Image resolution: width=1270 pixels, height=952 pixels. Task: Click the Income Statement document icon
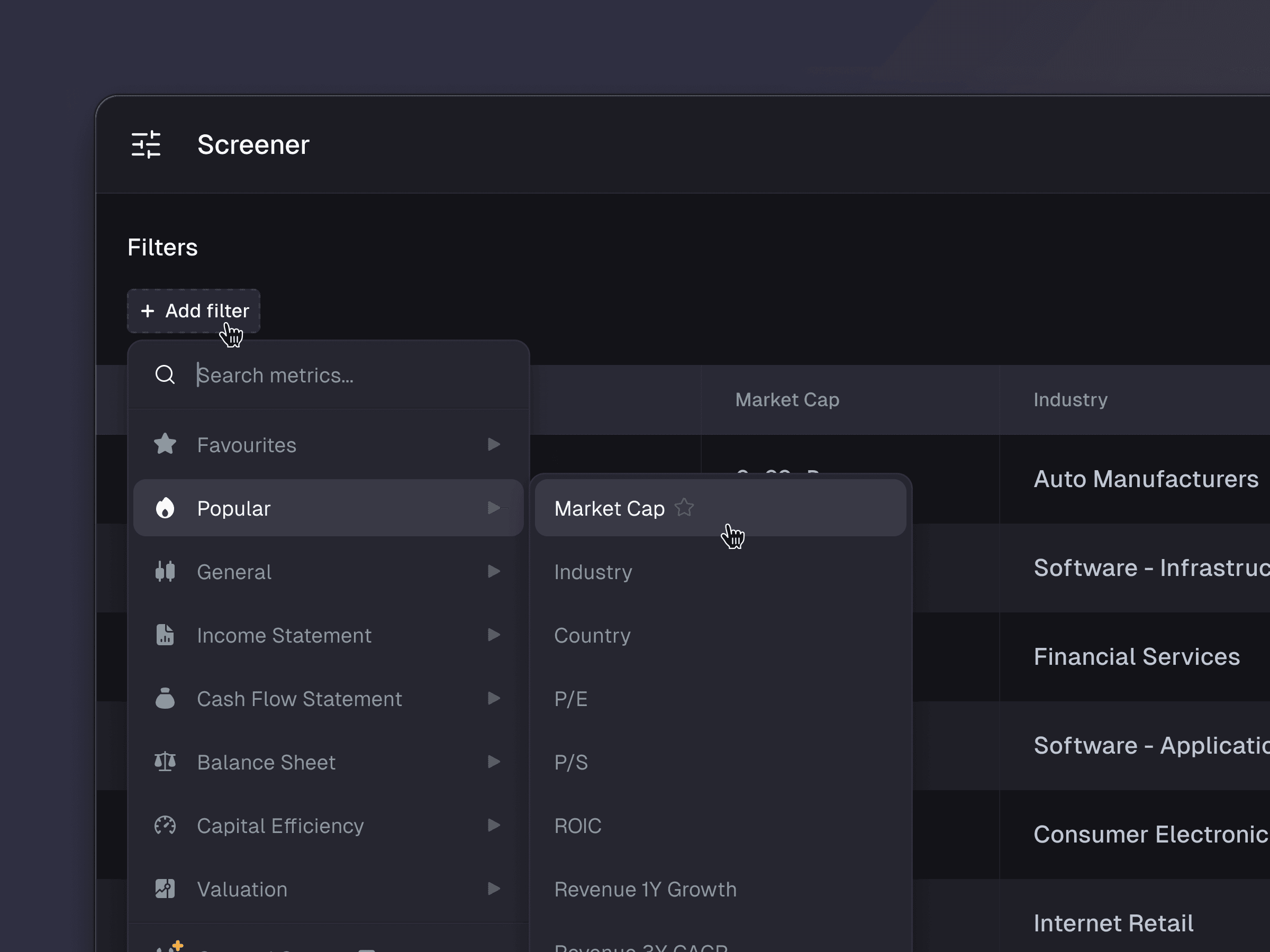(165, 635)
